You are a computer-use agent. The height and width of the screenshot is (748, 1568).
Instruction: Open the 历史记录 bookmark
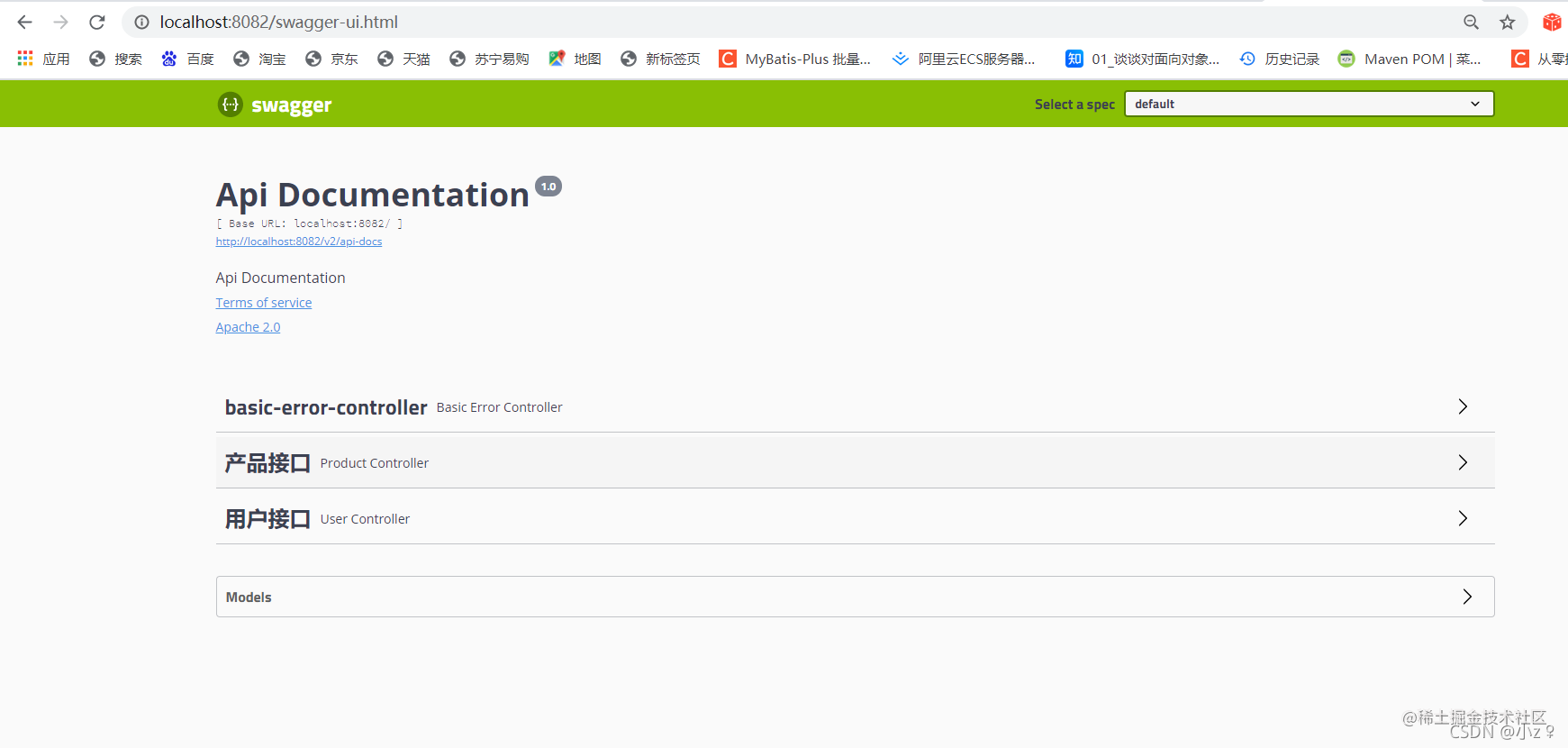click(1279, 59)
